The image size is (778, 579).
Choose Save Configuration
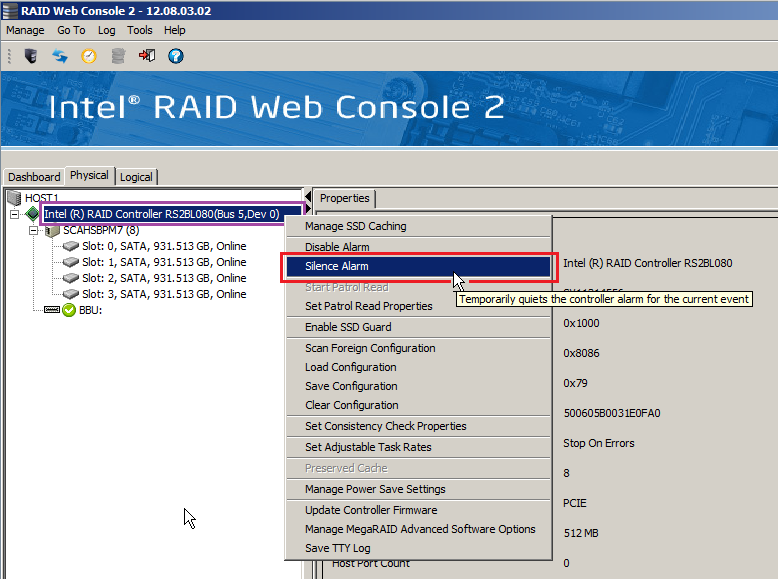click(418, 386)
